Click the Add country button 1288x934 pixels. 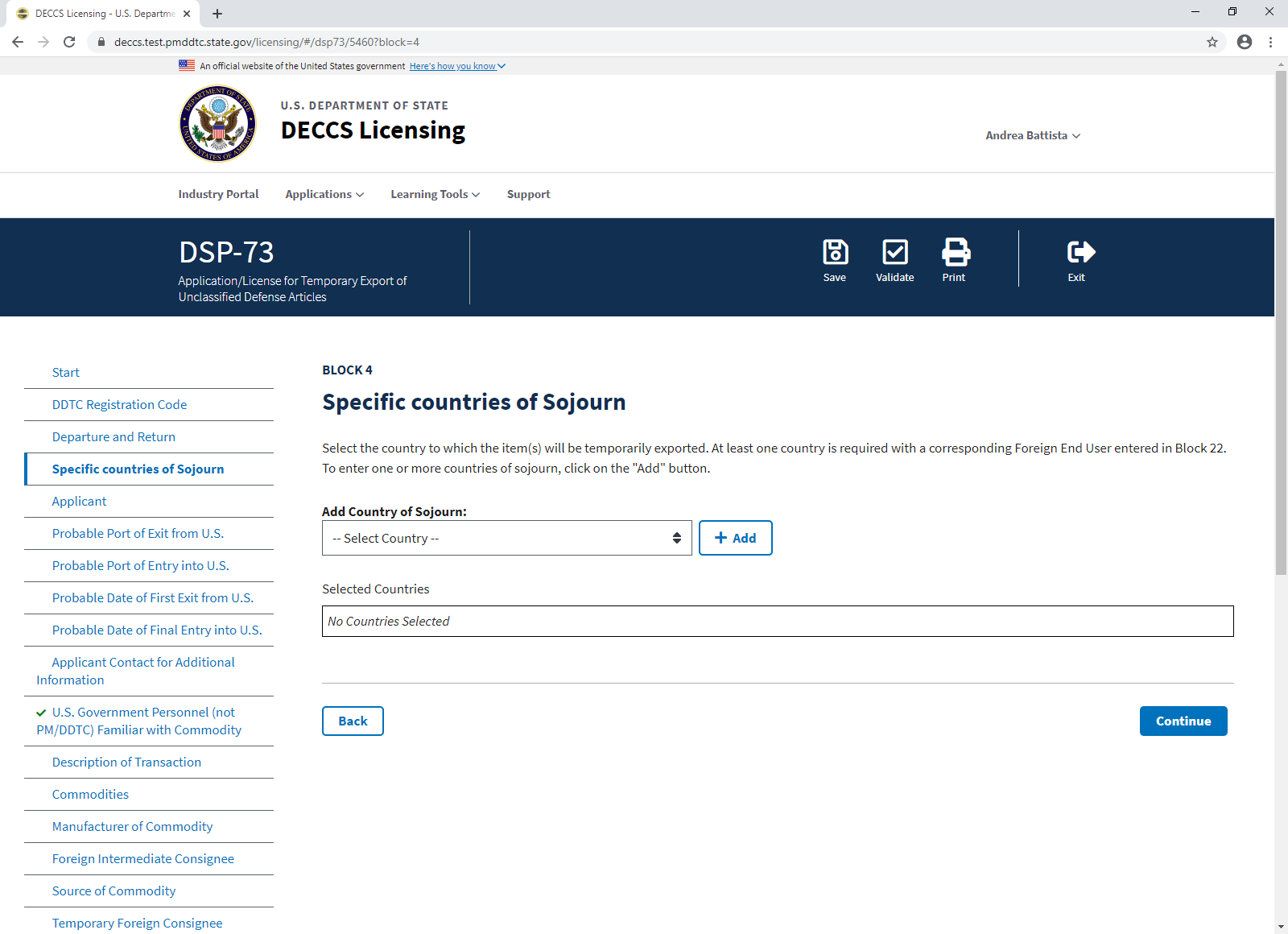coord(736,538)
